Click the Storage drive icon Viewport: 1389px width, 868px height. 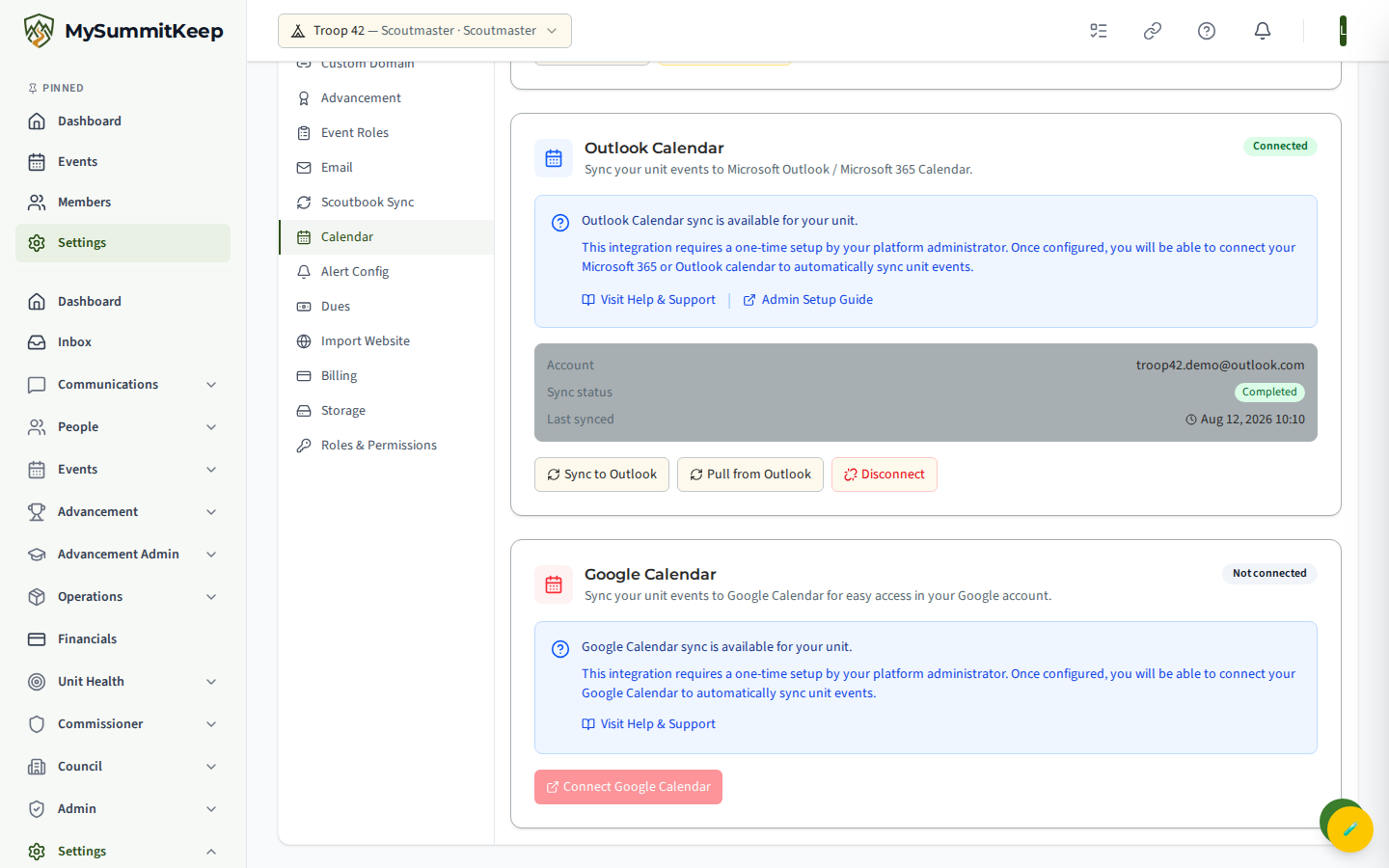(304, 411)
